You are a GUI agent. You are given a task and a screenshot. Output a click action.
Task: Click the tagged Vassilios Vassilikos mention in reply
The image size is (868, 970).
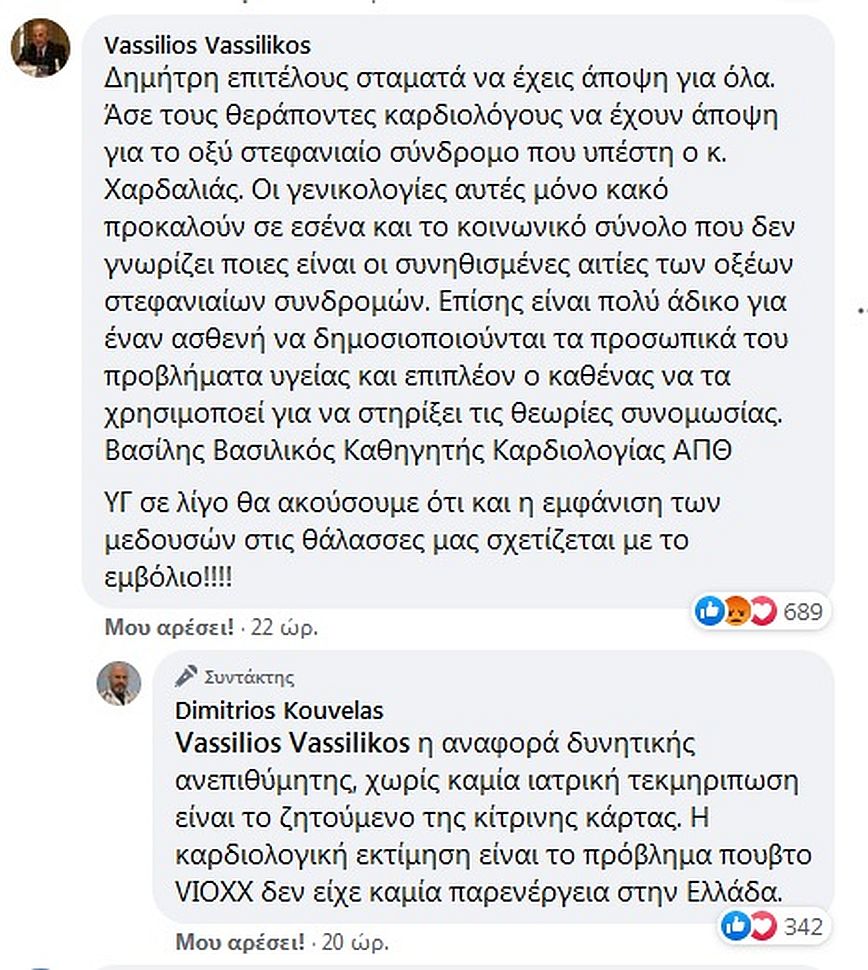(292, 743)
